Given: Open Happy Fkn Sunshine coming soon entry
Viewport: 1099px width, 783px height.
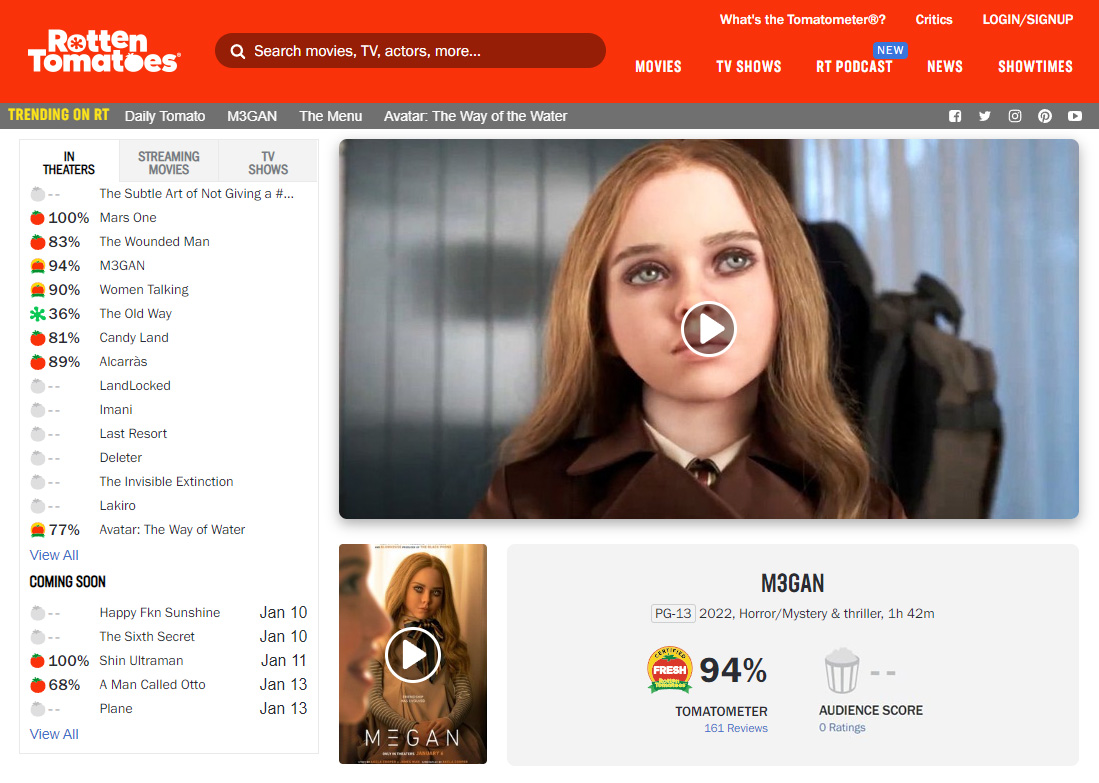Looking at the screenshot, I should pos(160,613).
